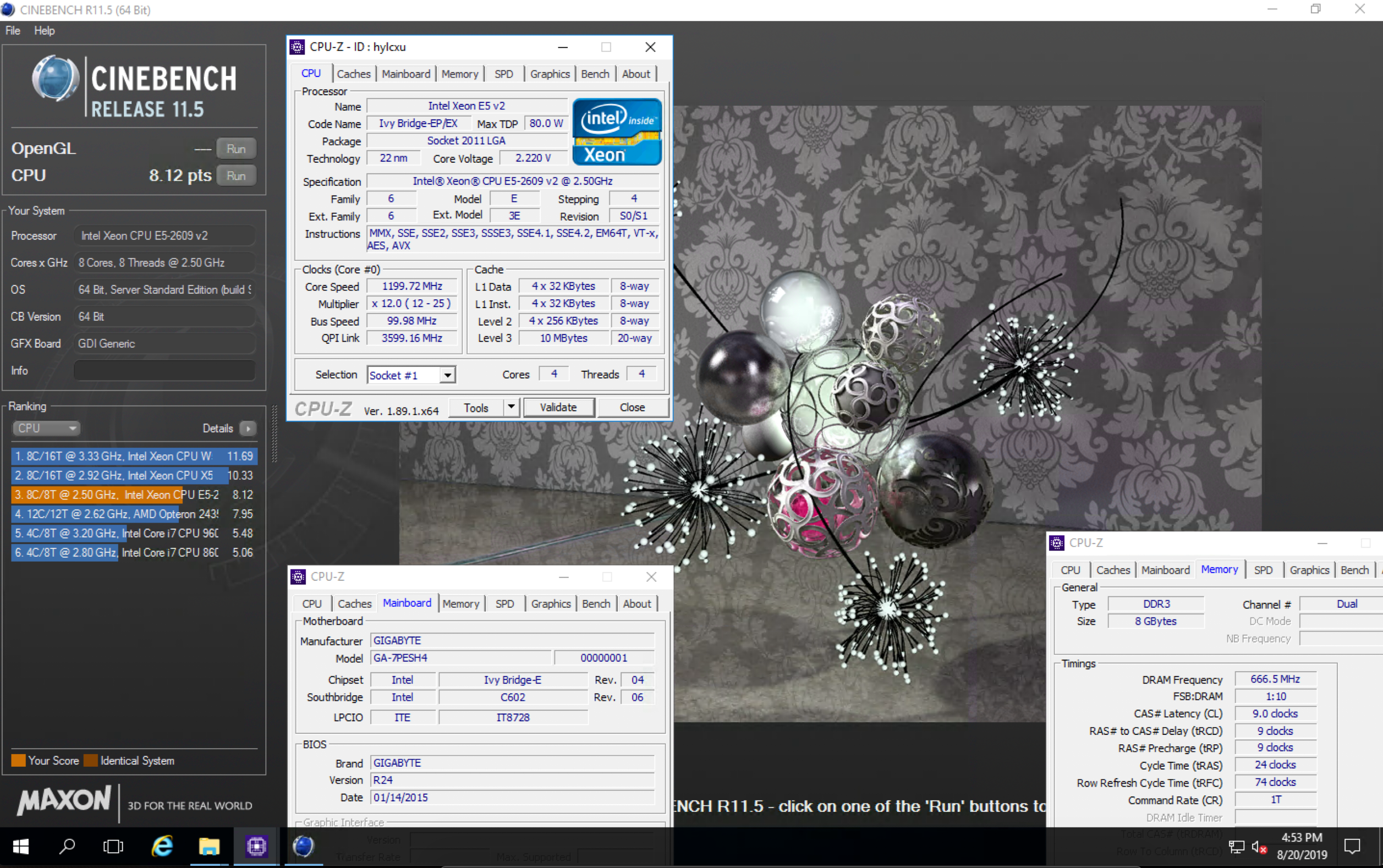This screenshot has width=1383, height=868.
Task: Select ranking row 6 Core i7 2.80 GHz
Action: [134, 553]
